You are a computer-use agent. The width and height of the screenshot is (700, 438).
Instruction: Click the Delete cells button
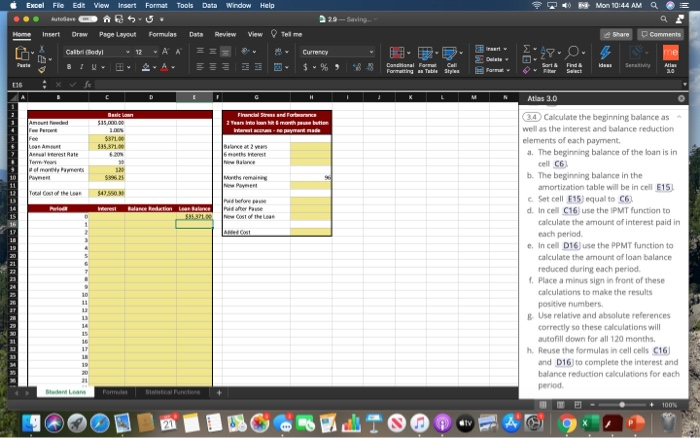492,59
